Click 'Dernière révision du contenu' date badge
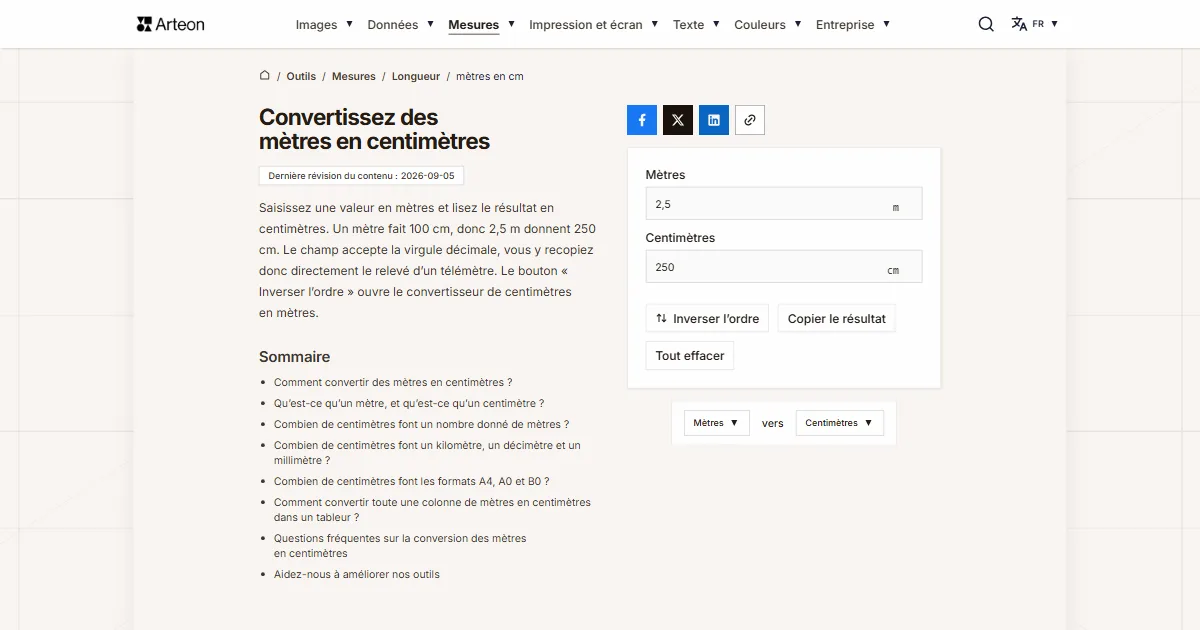1200x630 pixels. pyautogui.click(x=361, y=176)
